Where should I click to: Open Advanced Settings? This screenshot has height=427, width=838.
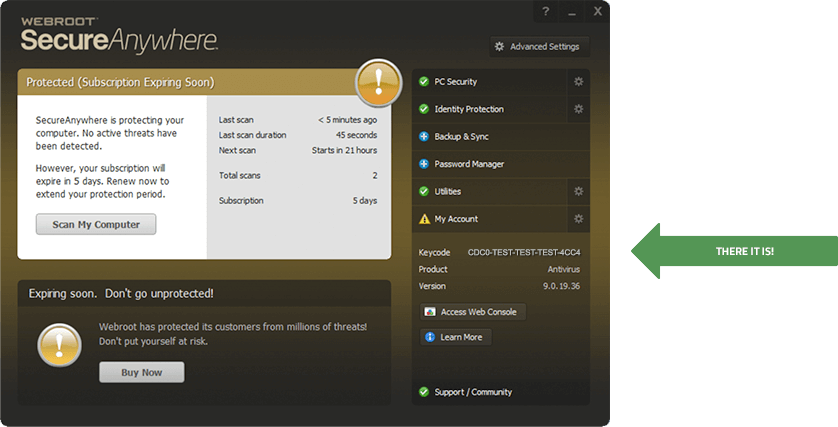pyautogui.click(x=536, y=46)
